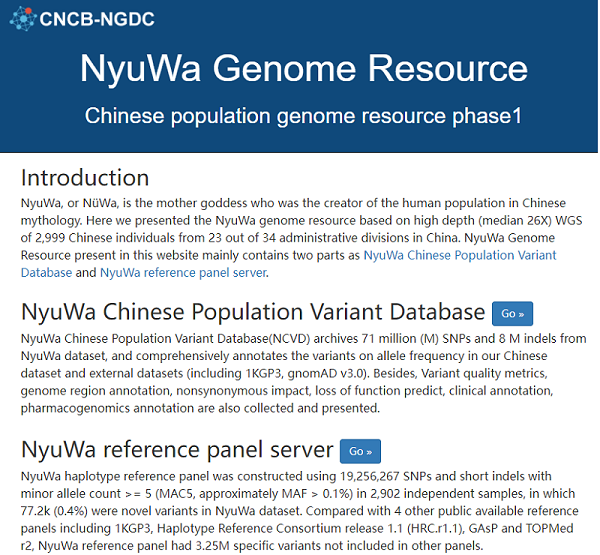Viewport: 600px width, 555px height.
Task: Click the text "gnomAD v3.0" in the paragraph
Action: pos(373,372)
